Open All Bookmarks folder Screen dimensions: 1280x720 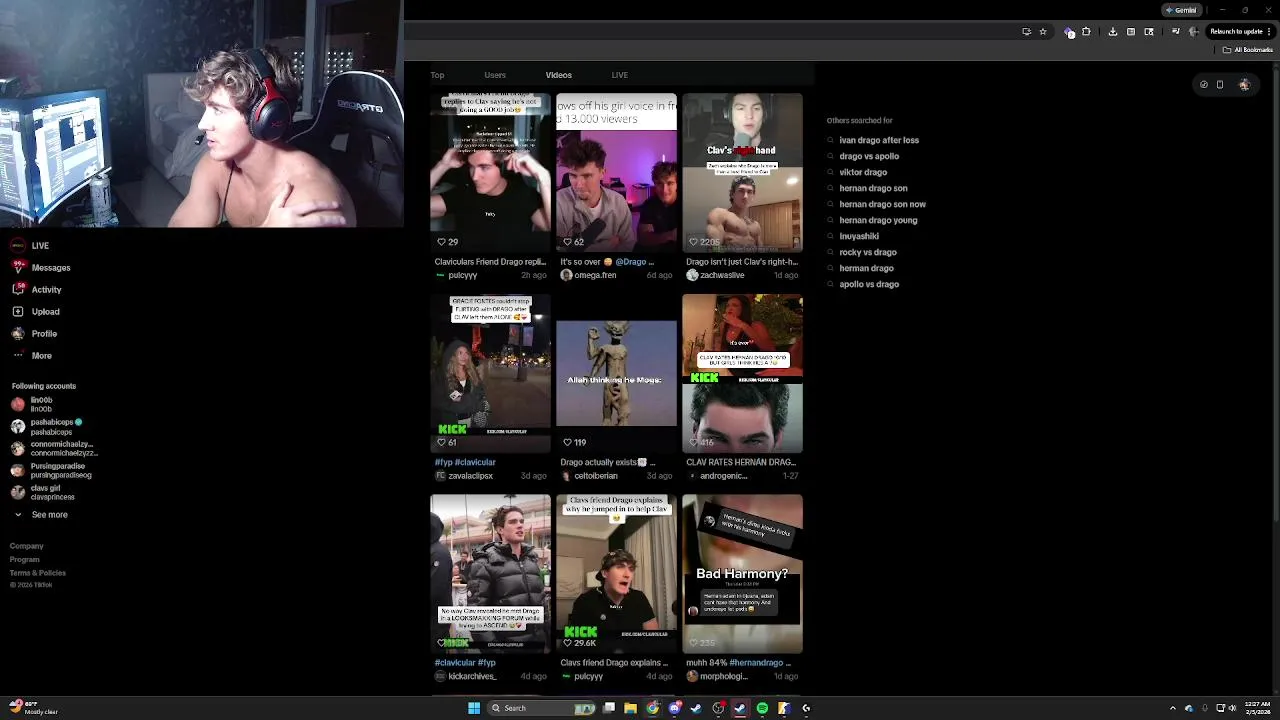[x=1247, y=50]
